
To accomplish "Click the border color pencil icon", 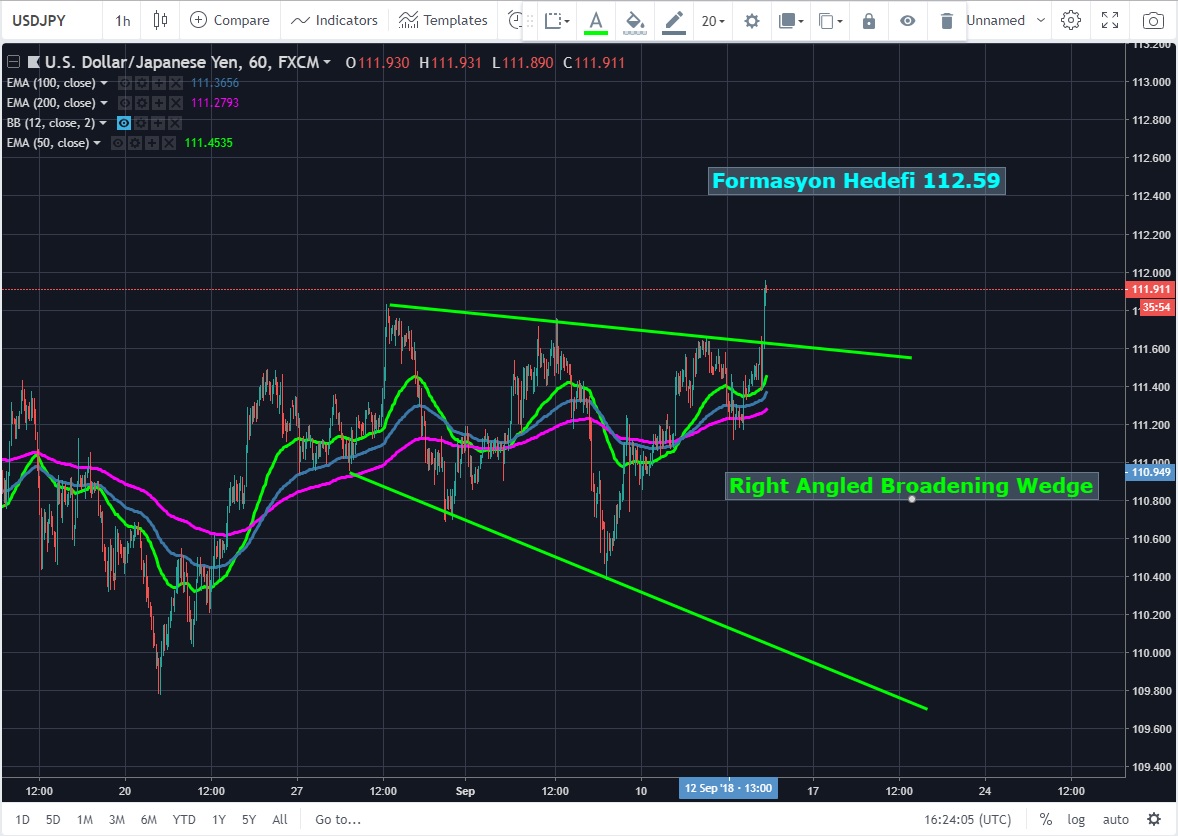I will click(674, 20).
